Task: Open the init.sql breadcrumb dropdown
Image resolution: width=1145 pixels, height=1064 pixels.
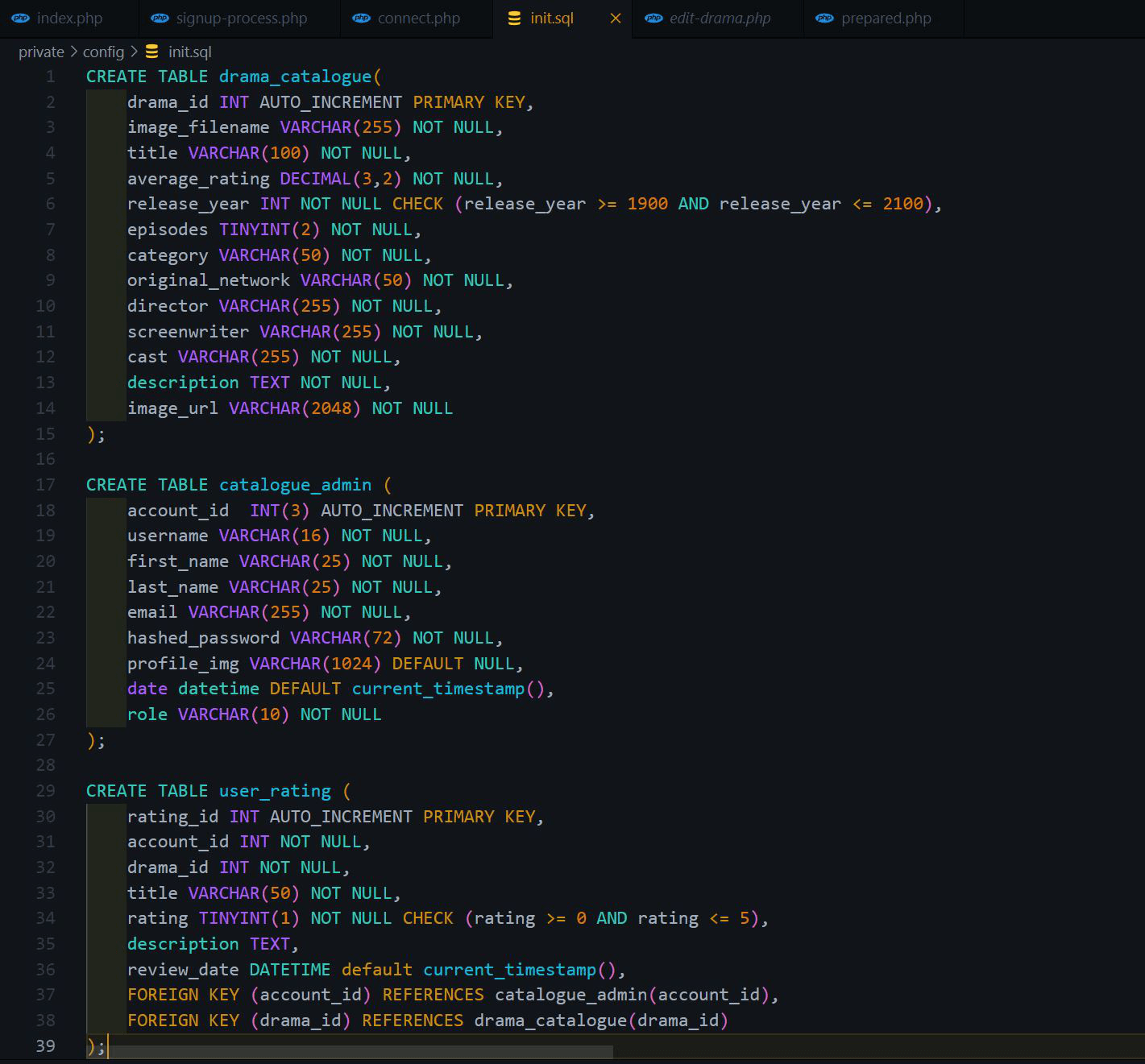Action: [189, 52]
